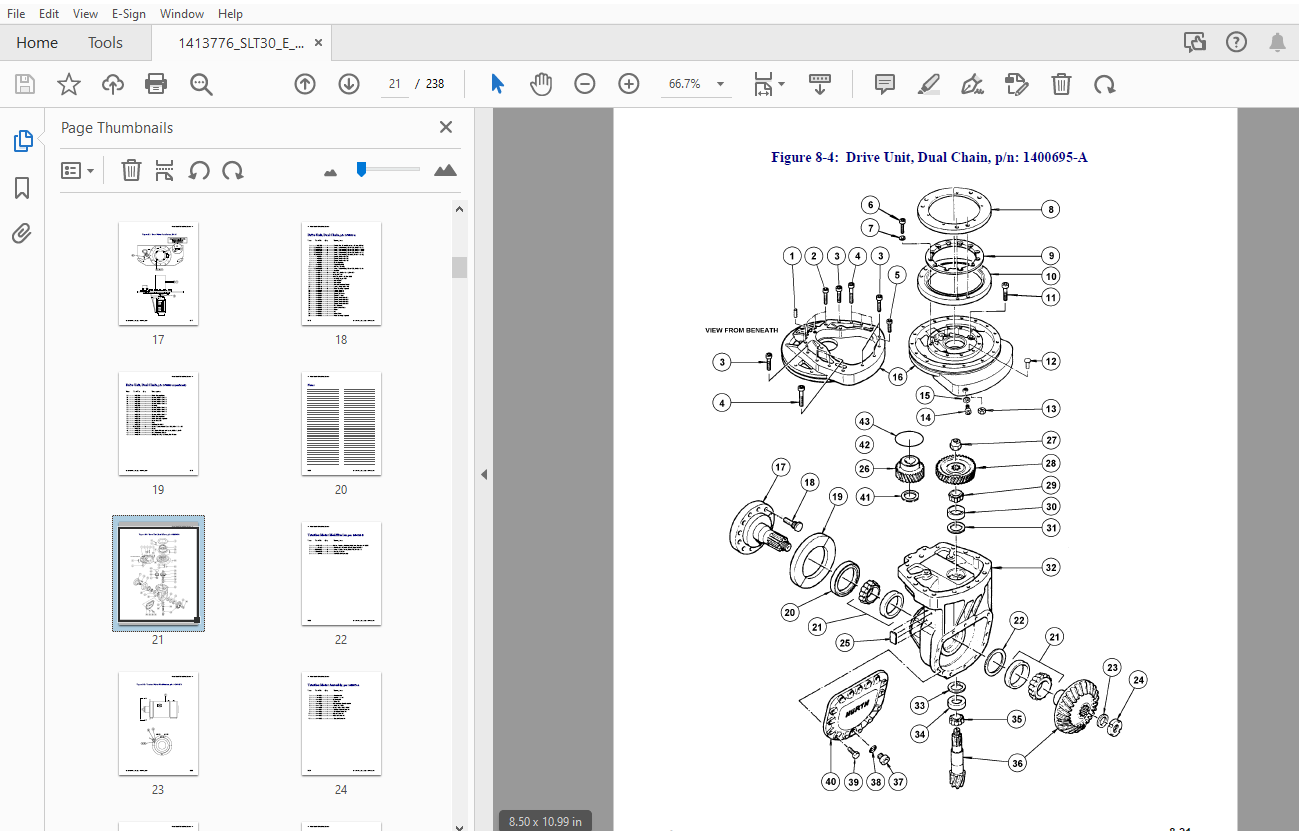Switch to the Home tab
Image resolution: width=1299 pixels, height=831 pixels.
pyautogui.click(x=37, y=43)
